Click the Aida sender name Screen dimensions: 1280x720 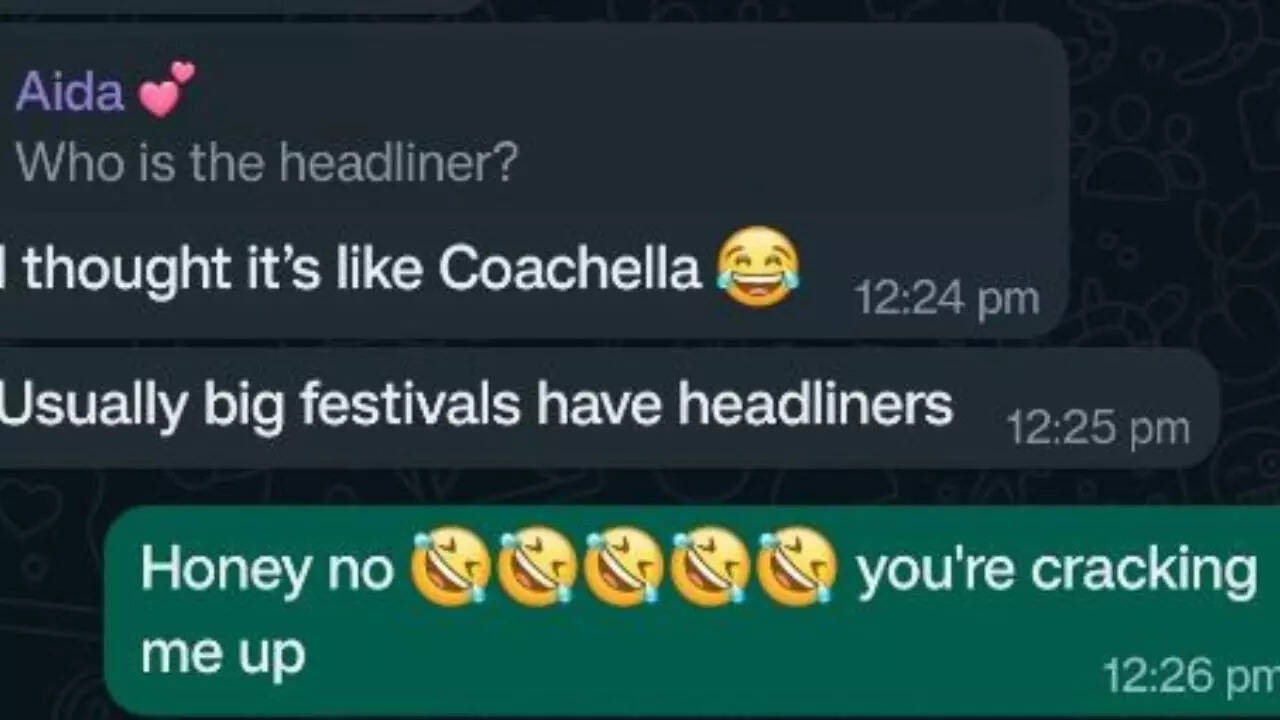[69, 93]
